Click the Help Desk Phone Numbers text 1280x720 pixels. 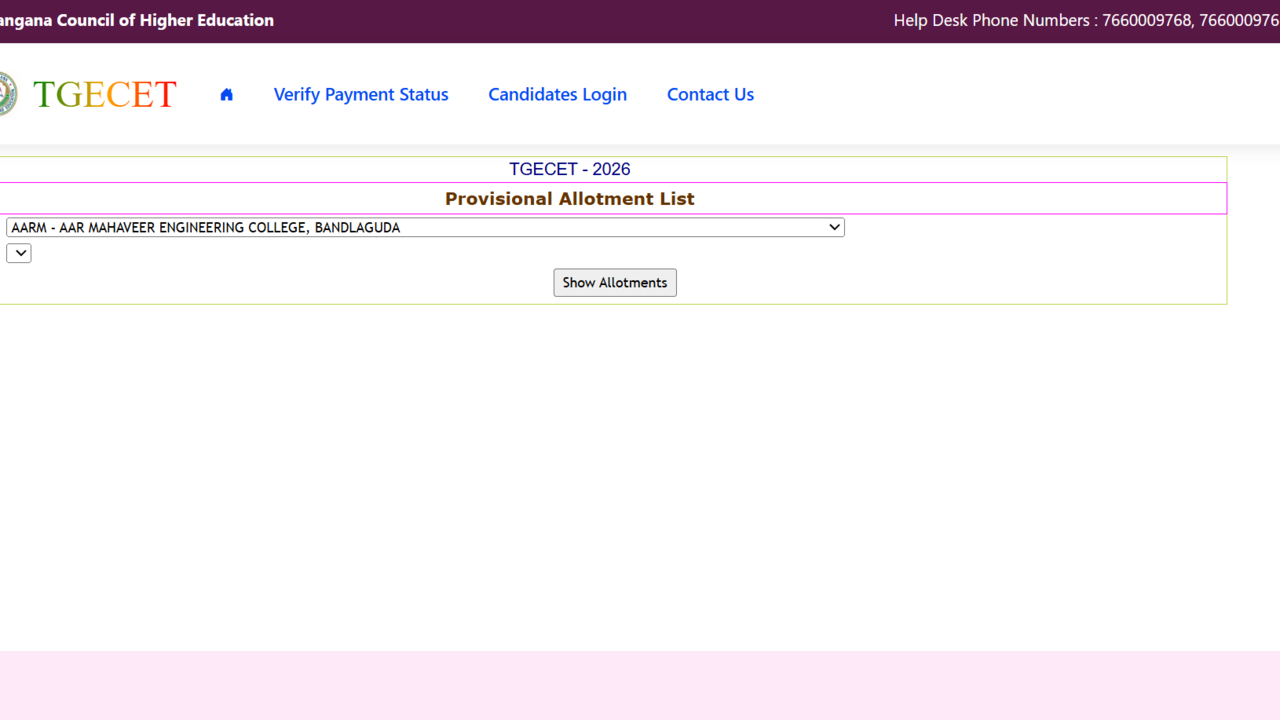[x=1086, y=20]
